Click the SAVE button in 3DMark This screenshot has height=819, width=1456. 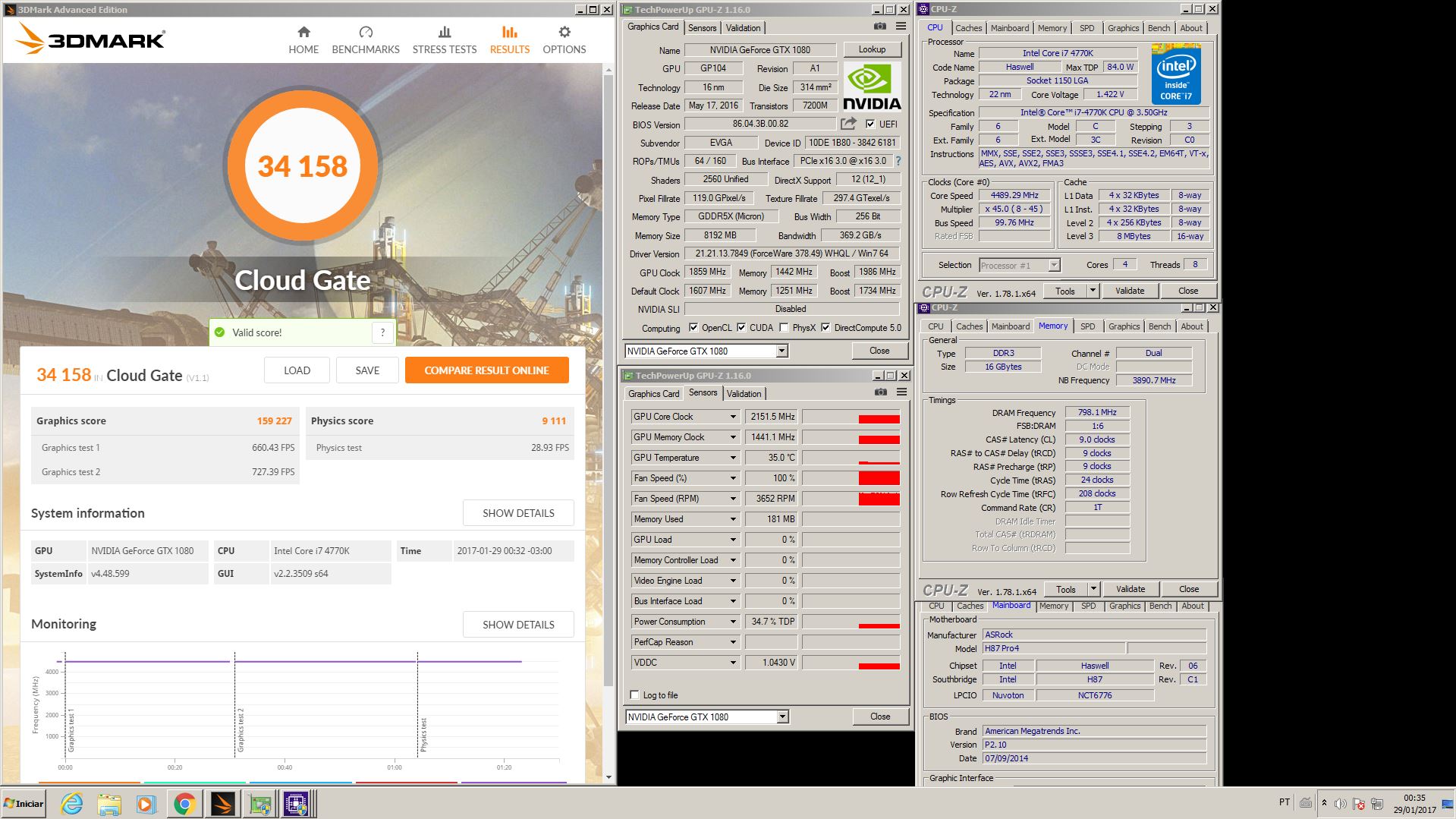tap(367, 370)
